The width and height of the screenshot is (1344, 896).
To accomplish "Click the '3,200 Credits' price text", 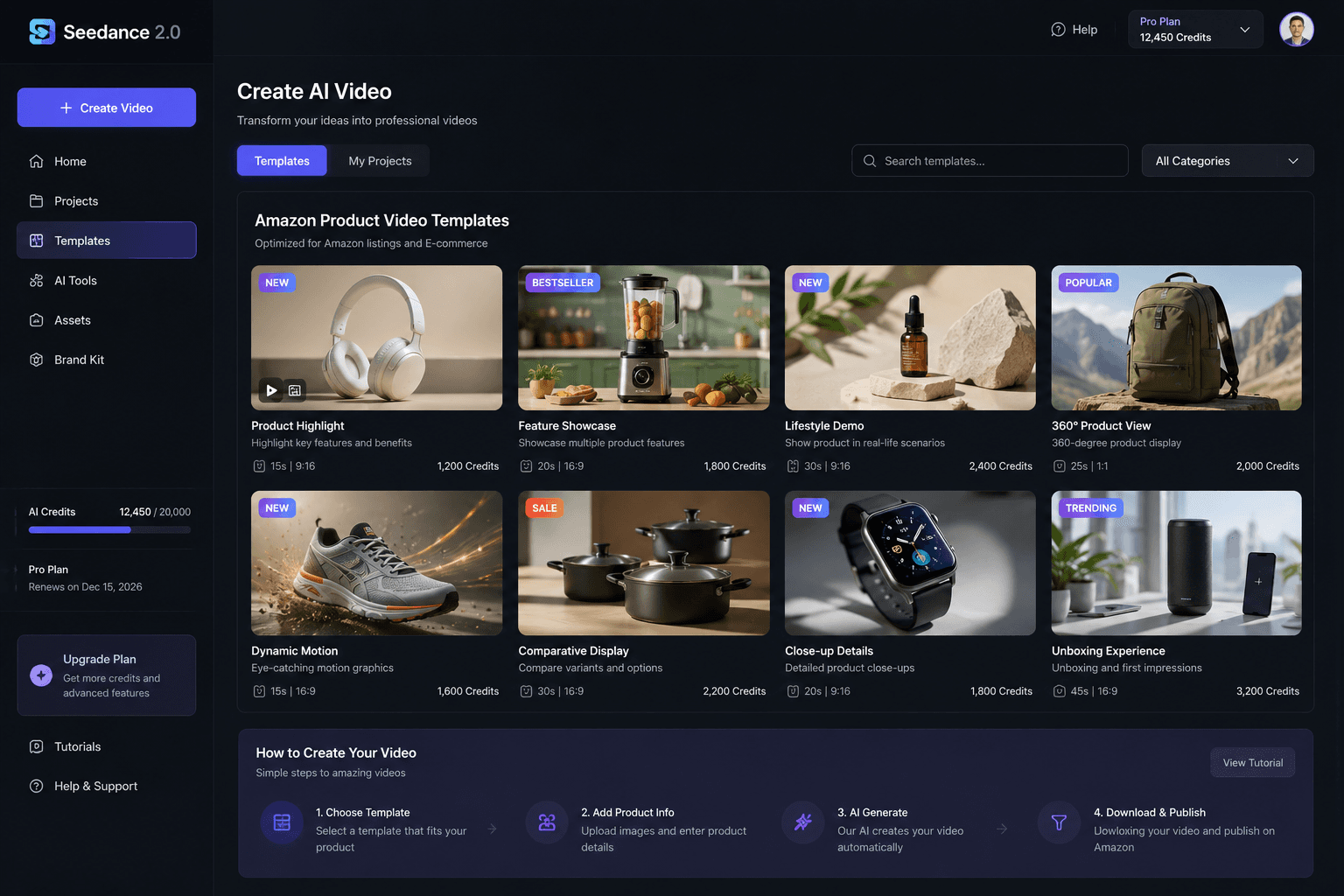I will pos(1267,691).
